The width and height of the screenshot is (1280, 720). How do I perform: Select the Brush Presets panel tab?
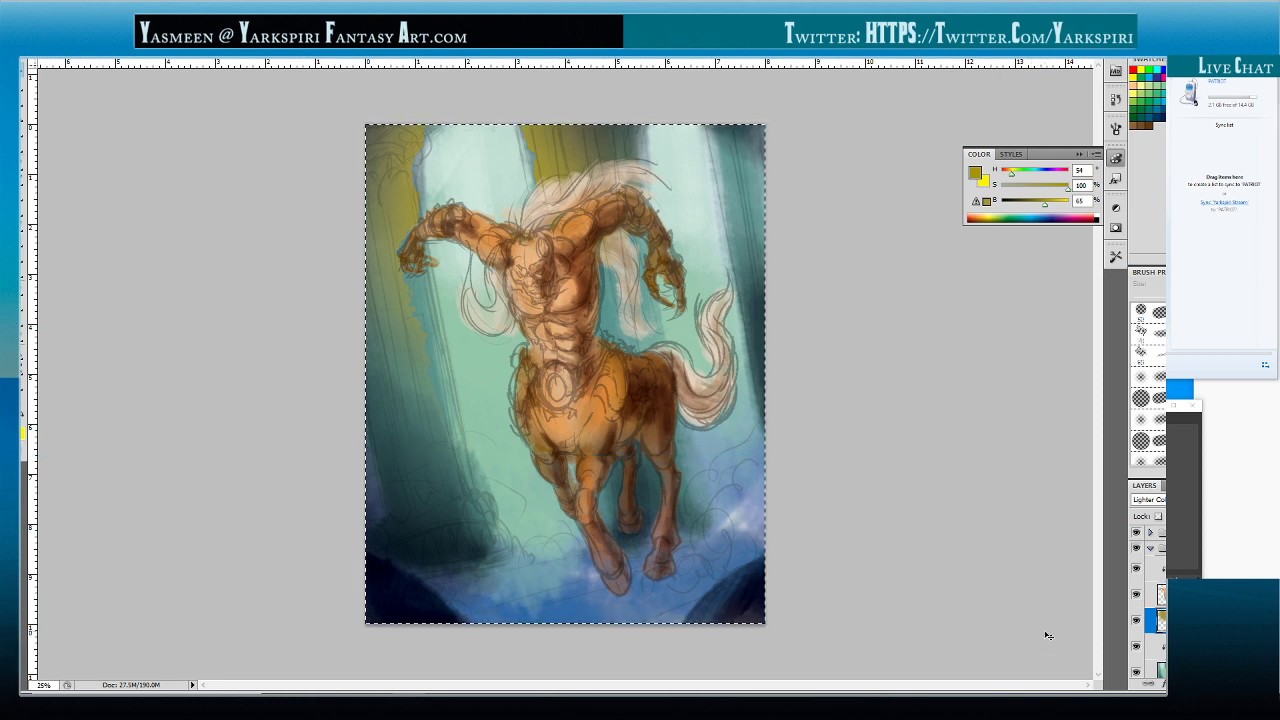pos(1148,272)
